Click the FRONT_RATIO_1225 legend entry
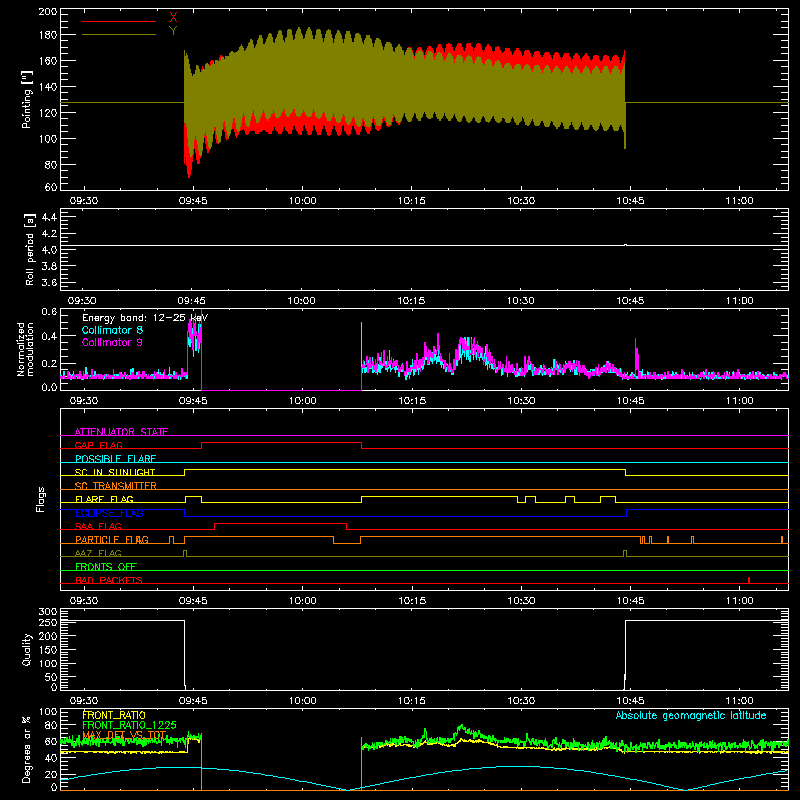Image resolution: width=800 pixels, height=800 pixels. tap(130, 725)
